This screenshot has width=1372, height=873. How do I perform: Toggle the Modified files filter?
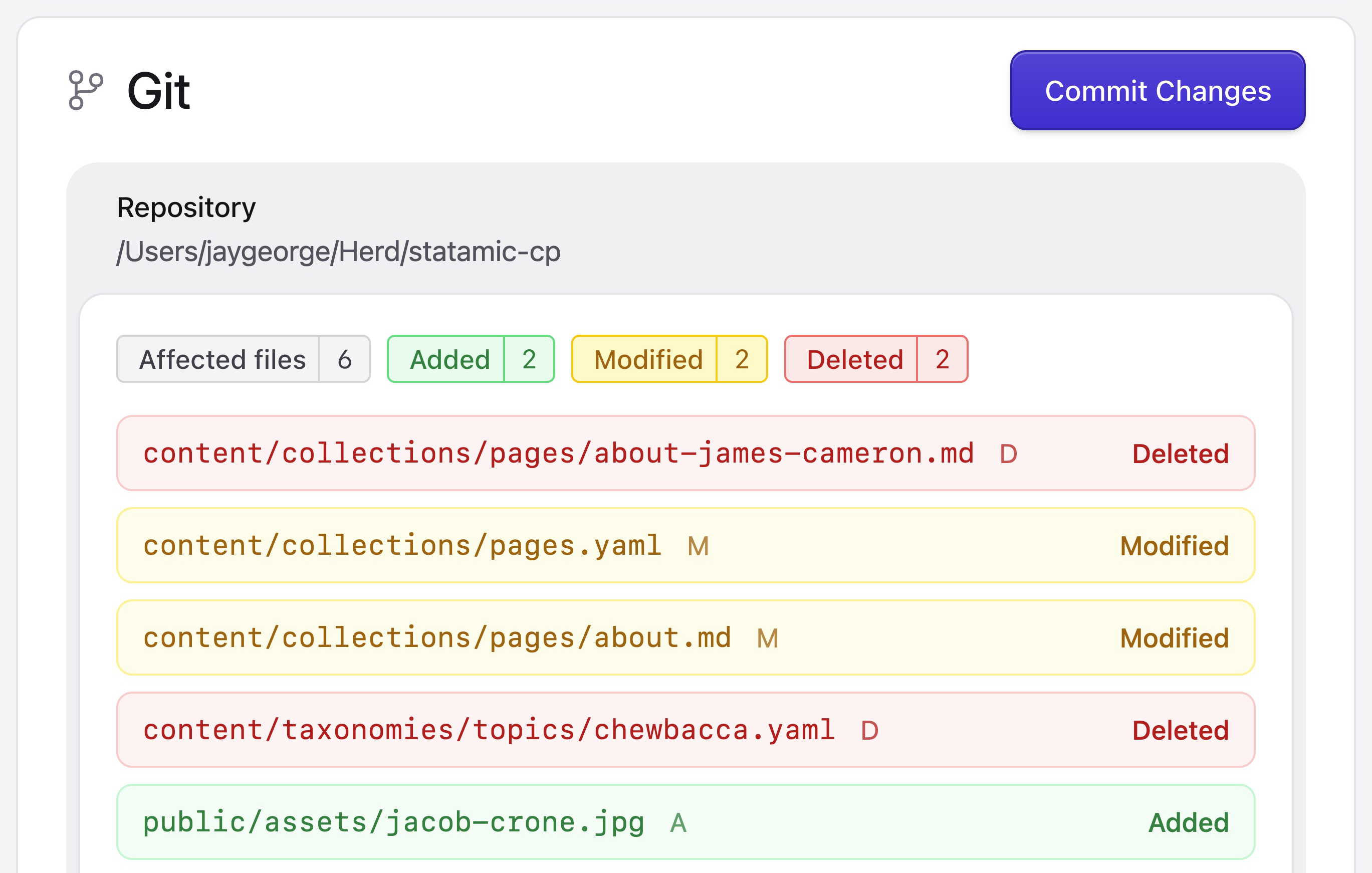(x=647, y=359)
